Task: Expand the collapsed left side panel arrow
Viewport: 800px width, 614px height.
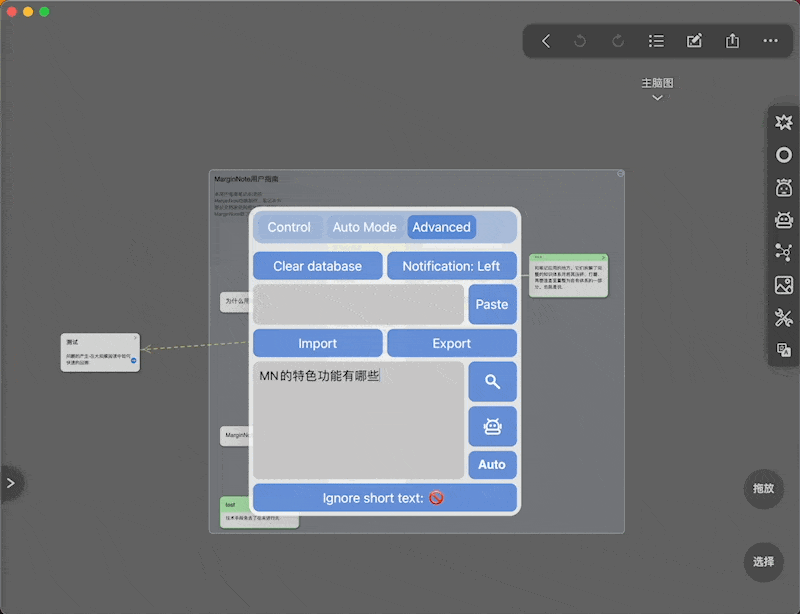Action: pos(11,483)
